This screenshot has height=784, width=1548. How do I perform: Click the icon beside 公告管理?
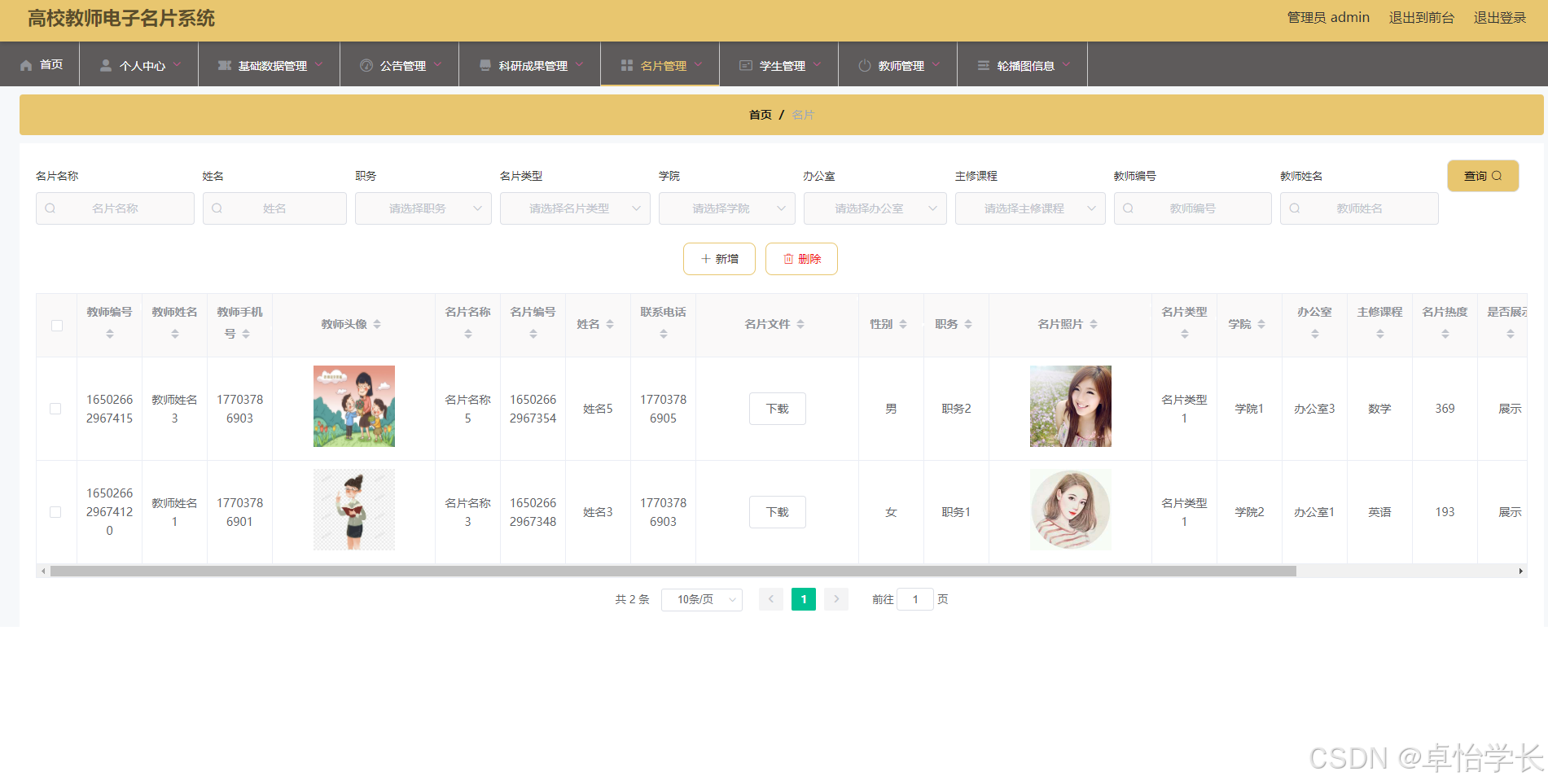366,65
